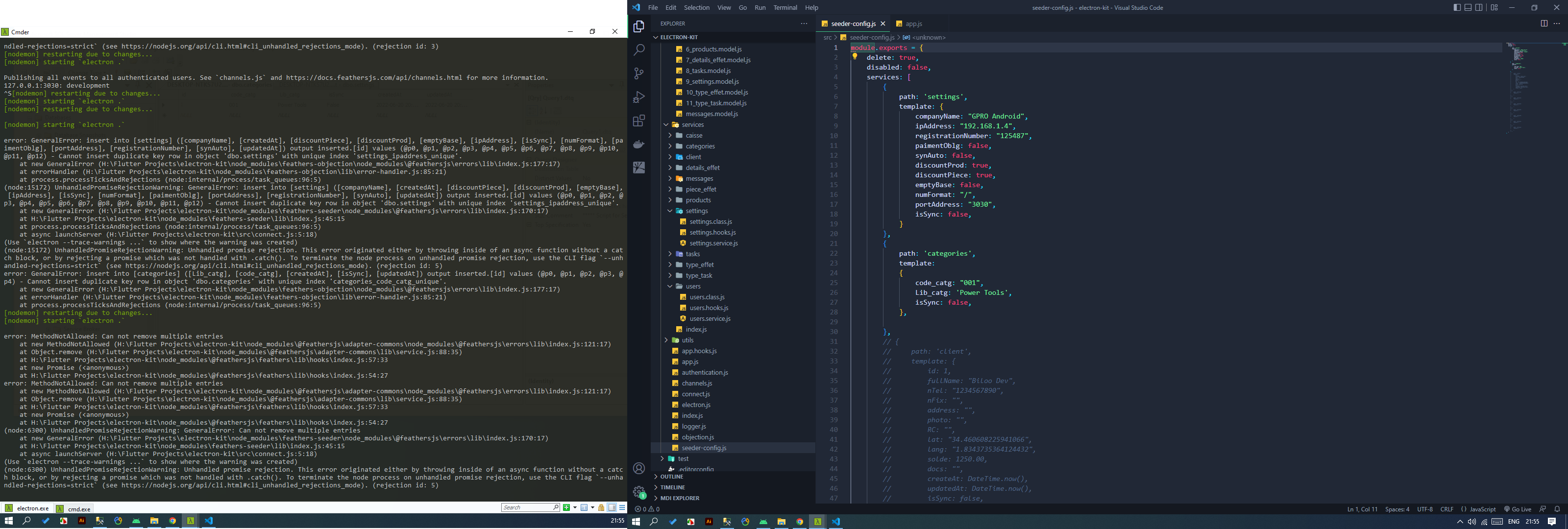Toggle the primary side bar layout button
Viewport: 1568px width, 529px height.
click(x=1457, y=8)
